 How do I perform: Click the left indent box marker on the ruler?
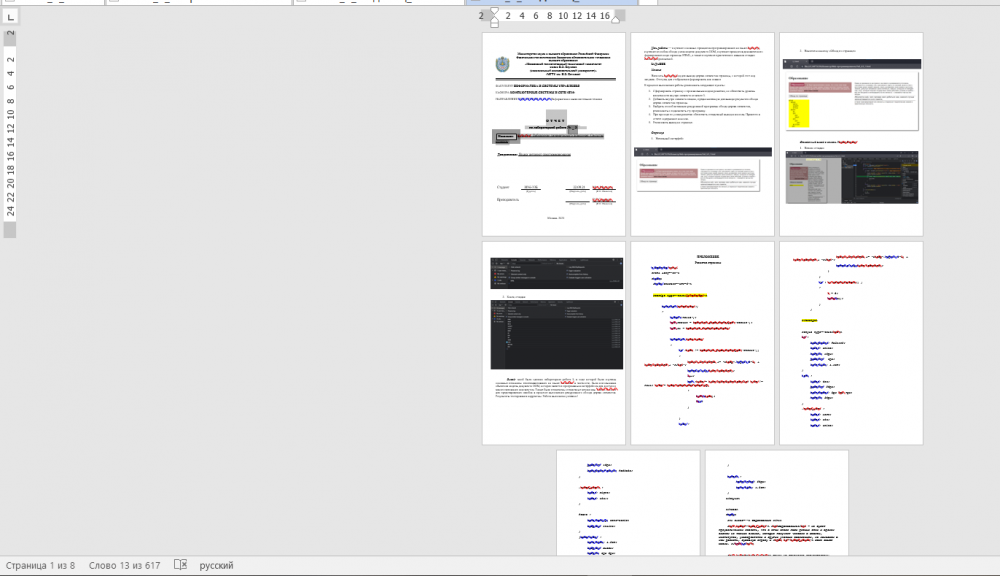coord(494,25)
